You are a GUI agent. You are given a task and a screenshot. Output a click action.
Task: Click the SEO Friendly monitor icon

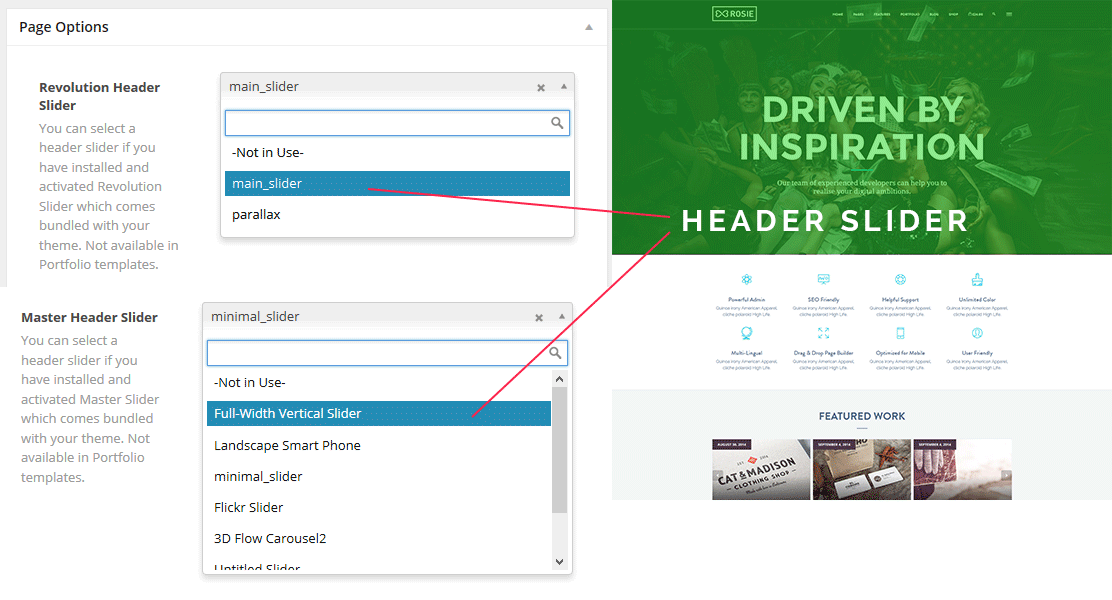tap(823, 280)
